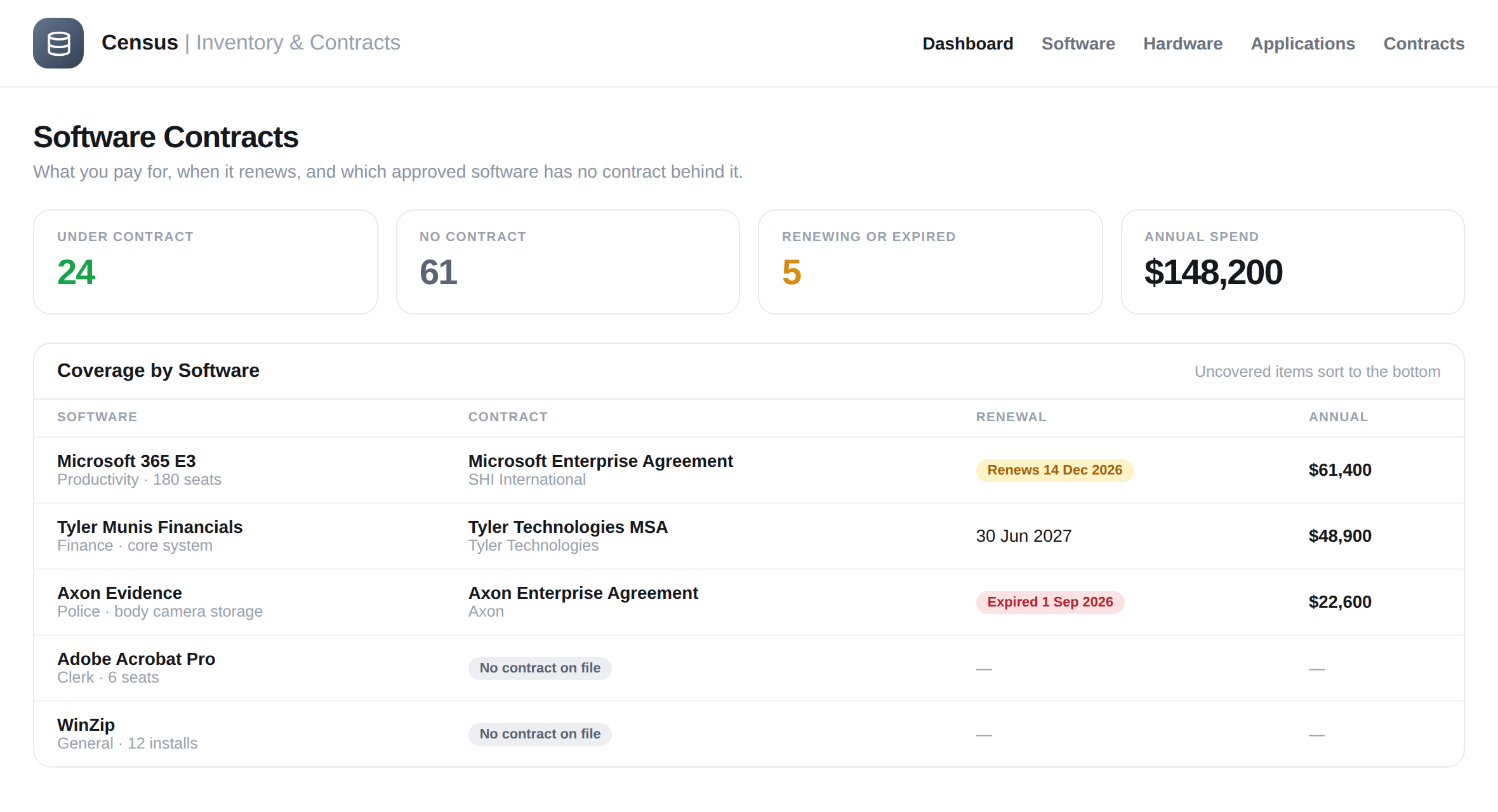Click the Software column header

click(x=97, y=417)
